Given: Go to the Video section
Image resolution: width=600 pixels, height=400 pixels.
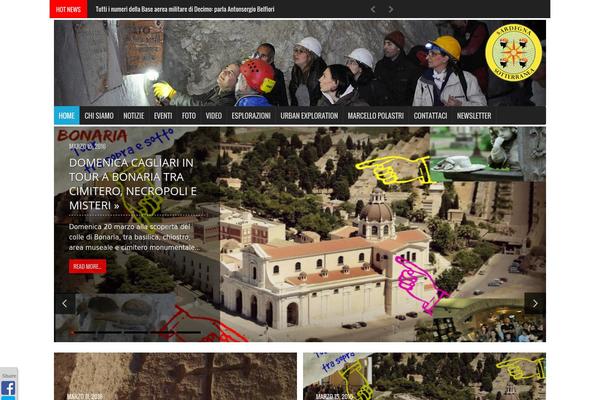Looking at the screenshot, I should coord(214,116).
